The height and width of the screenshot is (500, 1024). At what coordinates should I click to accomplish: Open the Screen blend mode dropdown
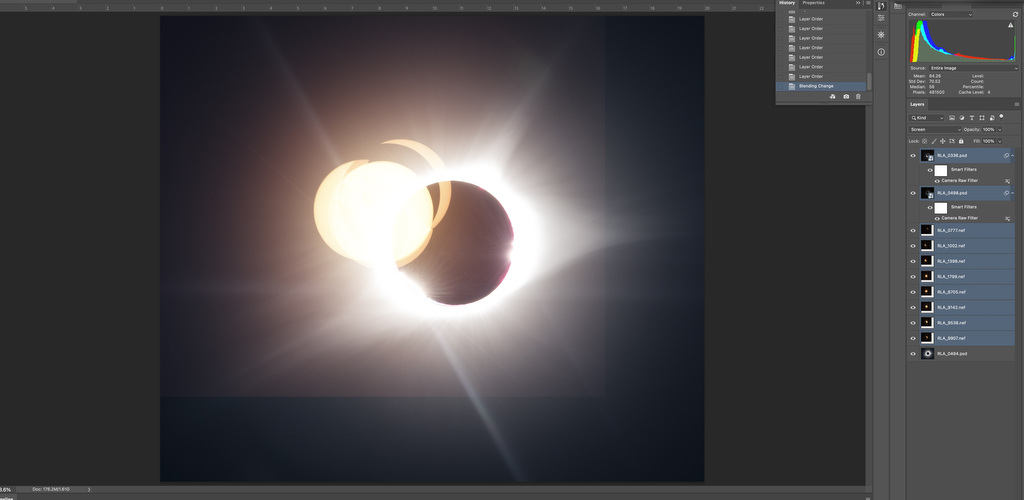tap(935, 129)
